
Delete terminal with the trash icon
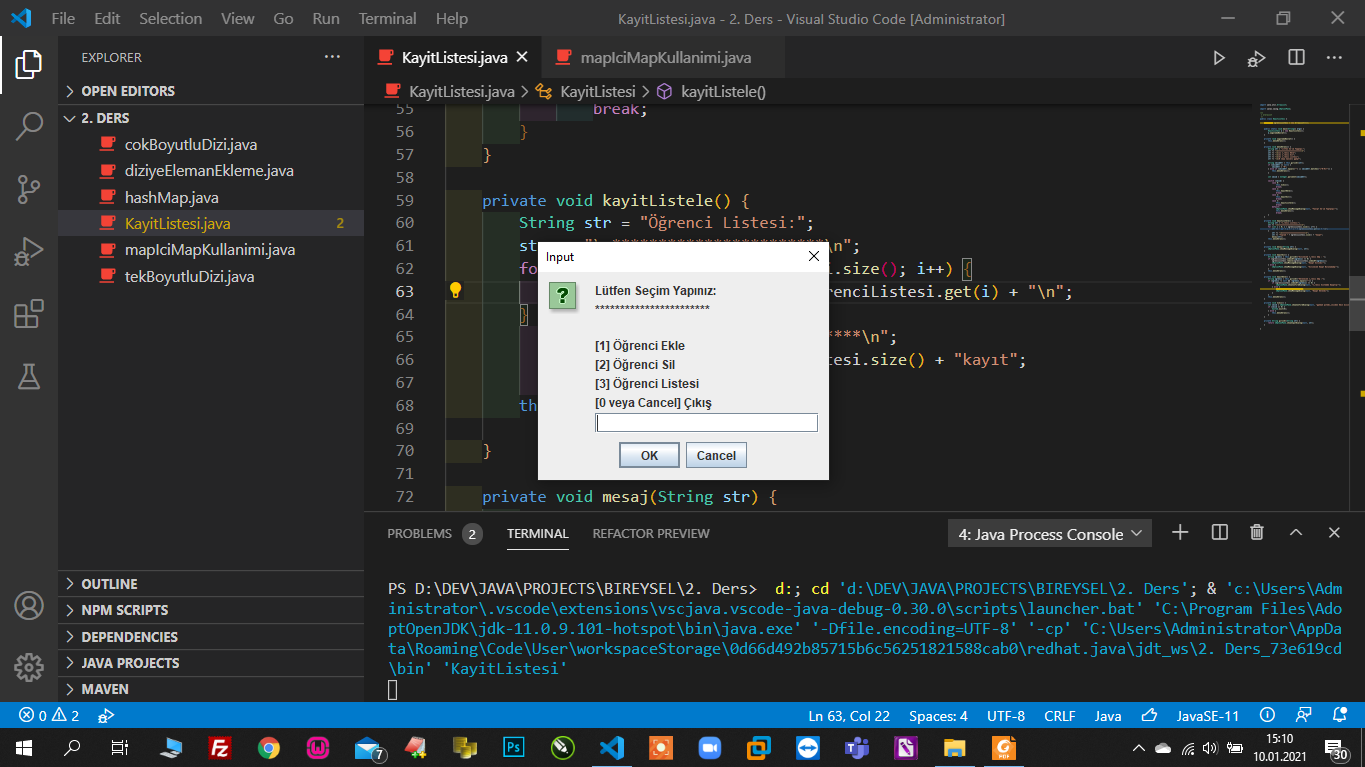pyautogui.click(x=1257, y=533)
